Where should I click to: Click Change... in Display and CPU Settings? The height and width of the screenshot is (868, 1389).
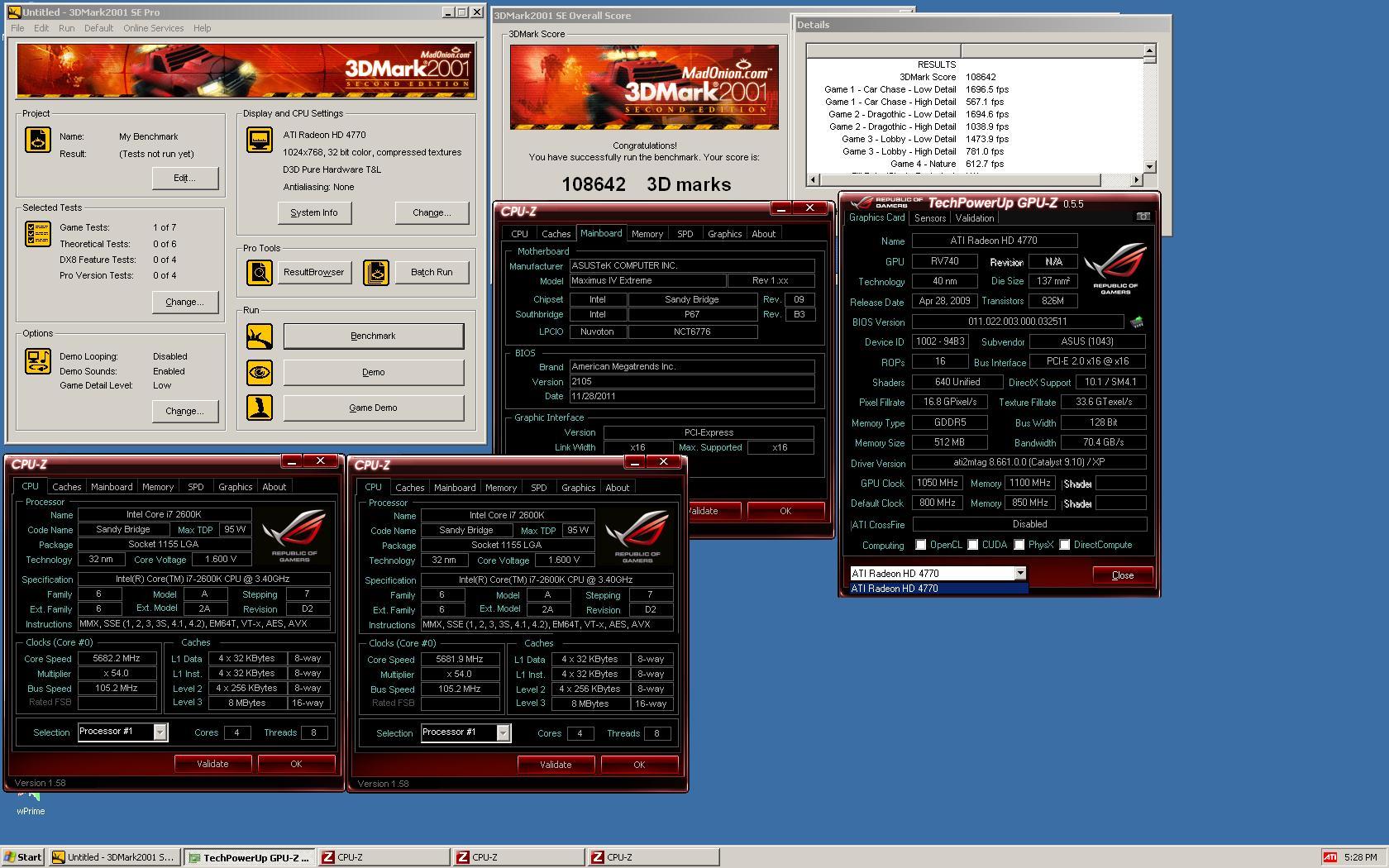(x=432, y=212)
